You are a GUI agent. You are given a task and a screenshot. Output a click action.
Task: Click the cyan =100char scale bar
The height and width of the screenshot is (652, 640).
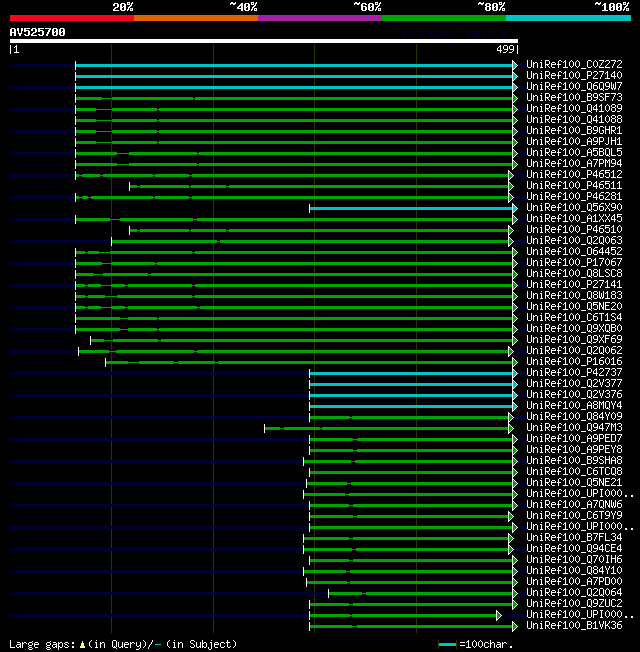tap(447, 645)
